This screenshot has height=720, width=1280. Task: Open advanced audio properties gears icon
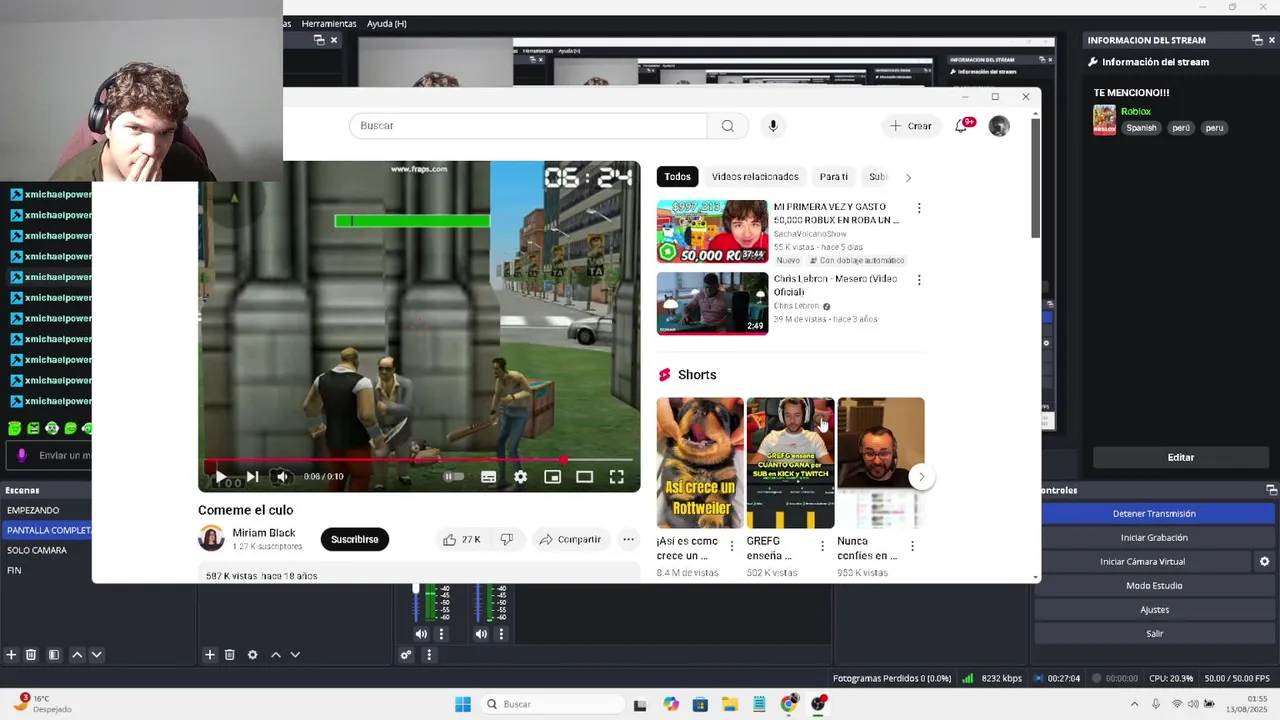tap(406, 655)
